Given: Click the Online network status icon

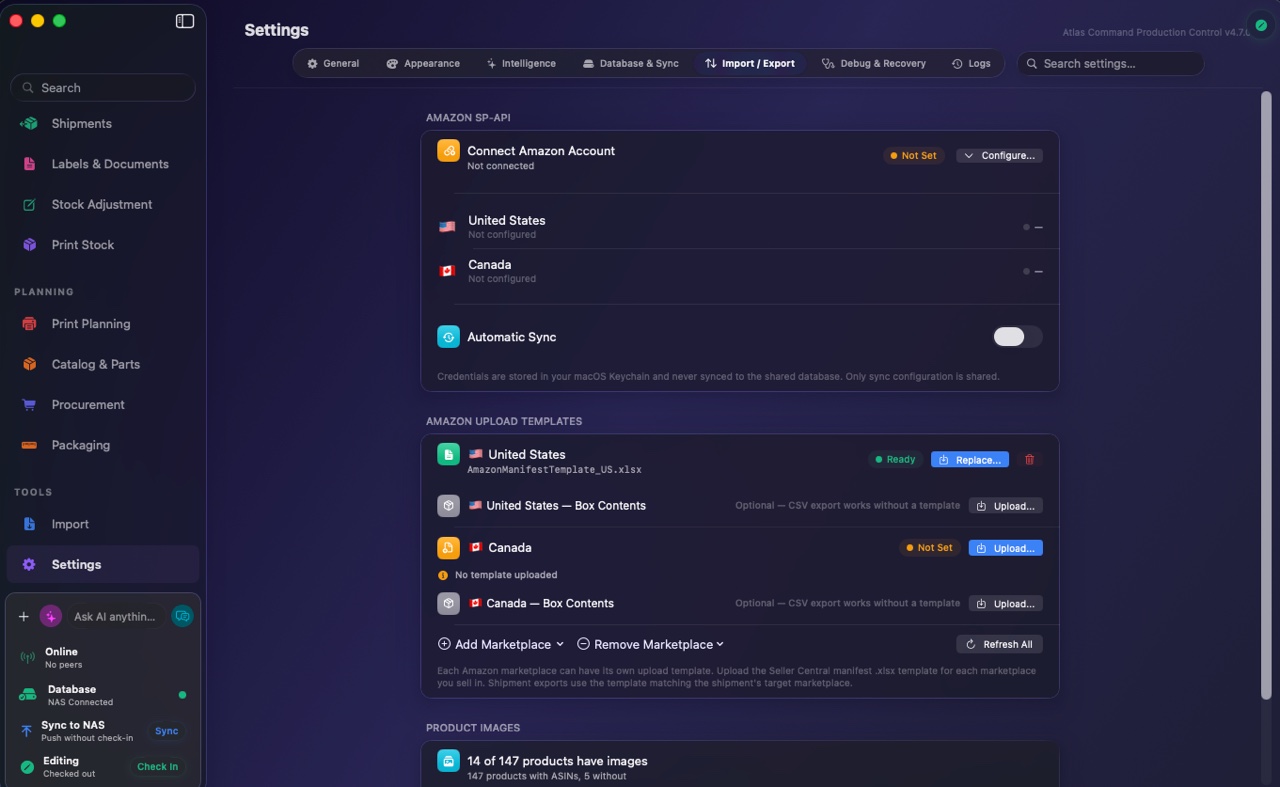Looking at the screenshot, I should tap(28, 657).
